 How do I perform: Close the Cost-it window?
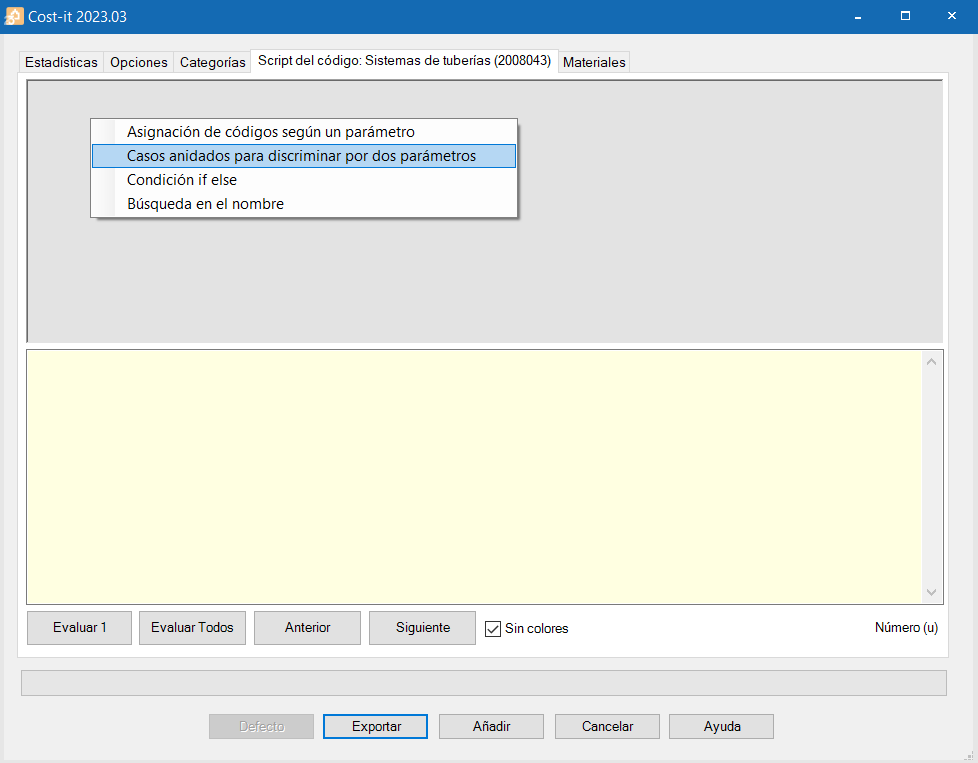[x=952, y=16]
